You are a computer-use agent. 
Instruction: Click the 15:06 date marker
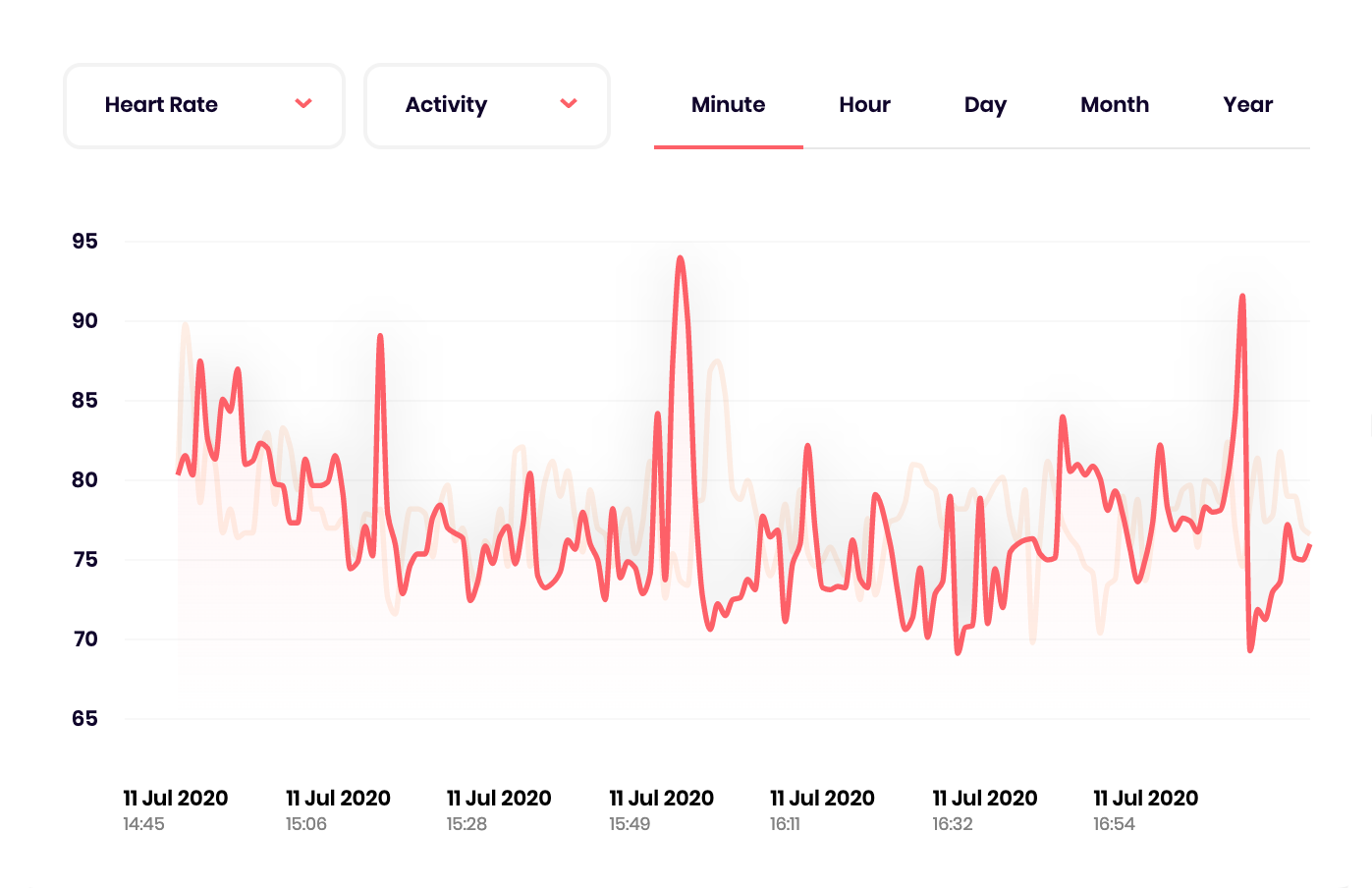pyautogui.click(x=337, y=807)
